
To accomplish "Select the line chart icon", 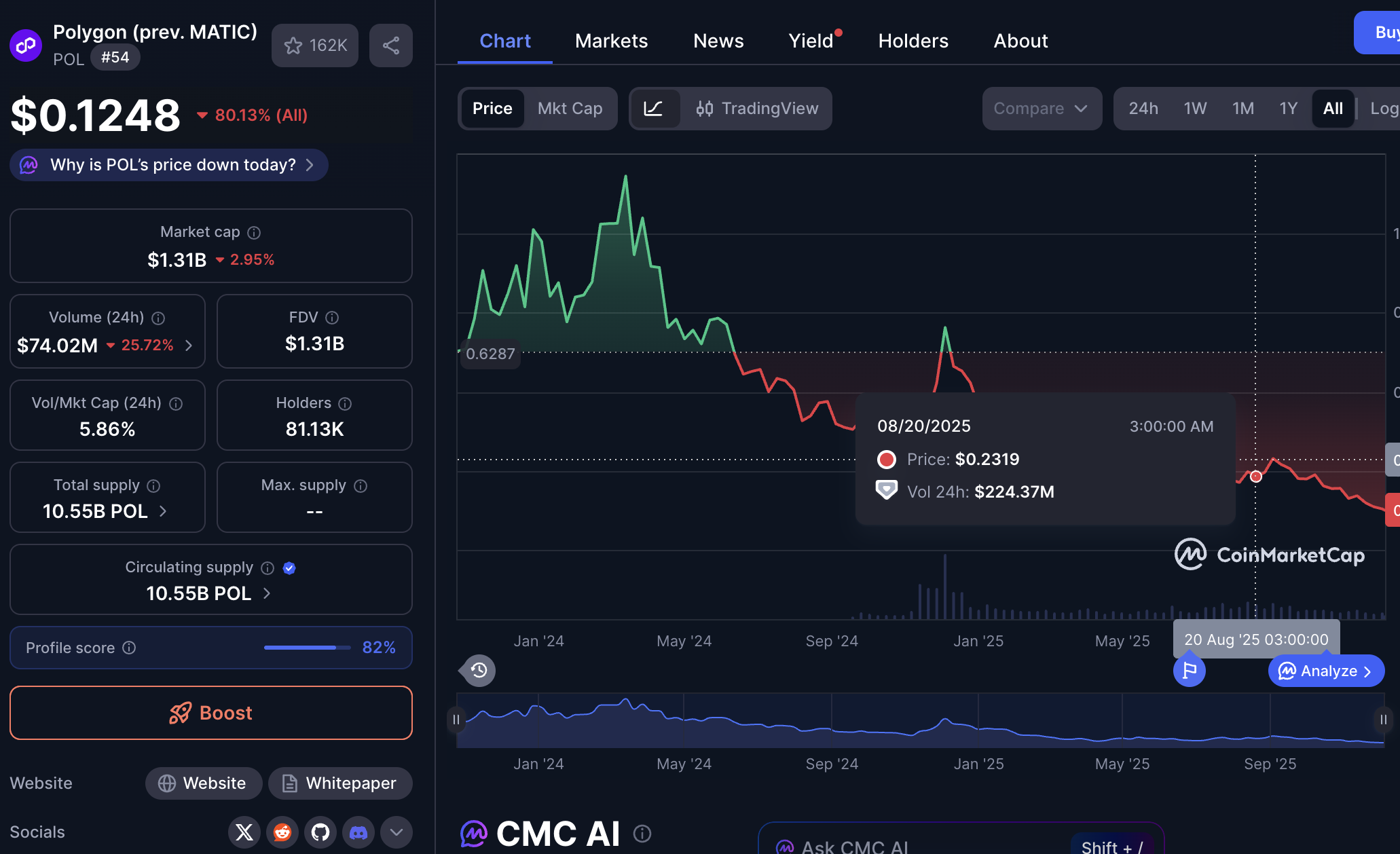I will point(654,109).
